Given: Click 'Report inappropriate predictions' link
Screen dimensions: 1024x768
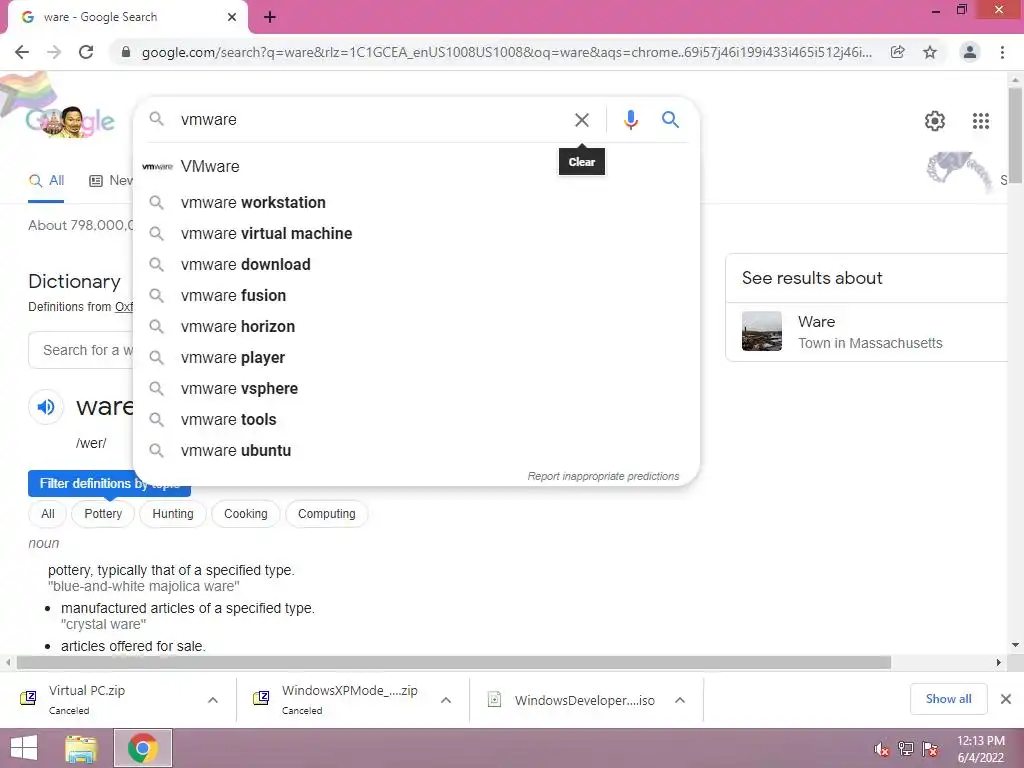Looking at the screenshot, I should 603,476.
